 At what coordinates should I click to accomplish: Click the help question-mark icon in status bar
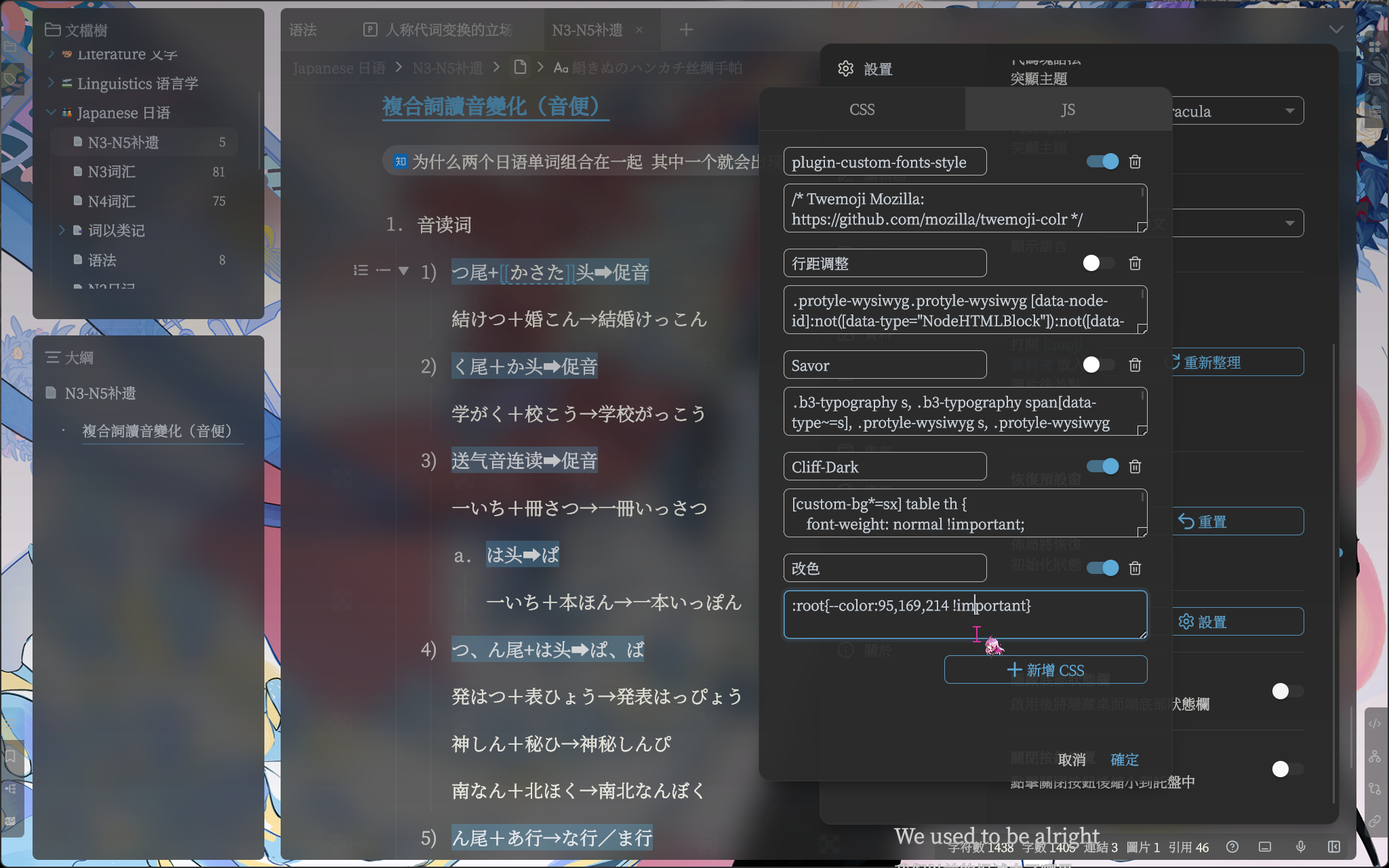tap(1232, 847)
